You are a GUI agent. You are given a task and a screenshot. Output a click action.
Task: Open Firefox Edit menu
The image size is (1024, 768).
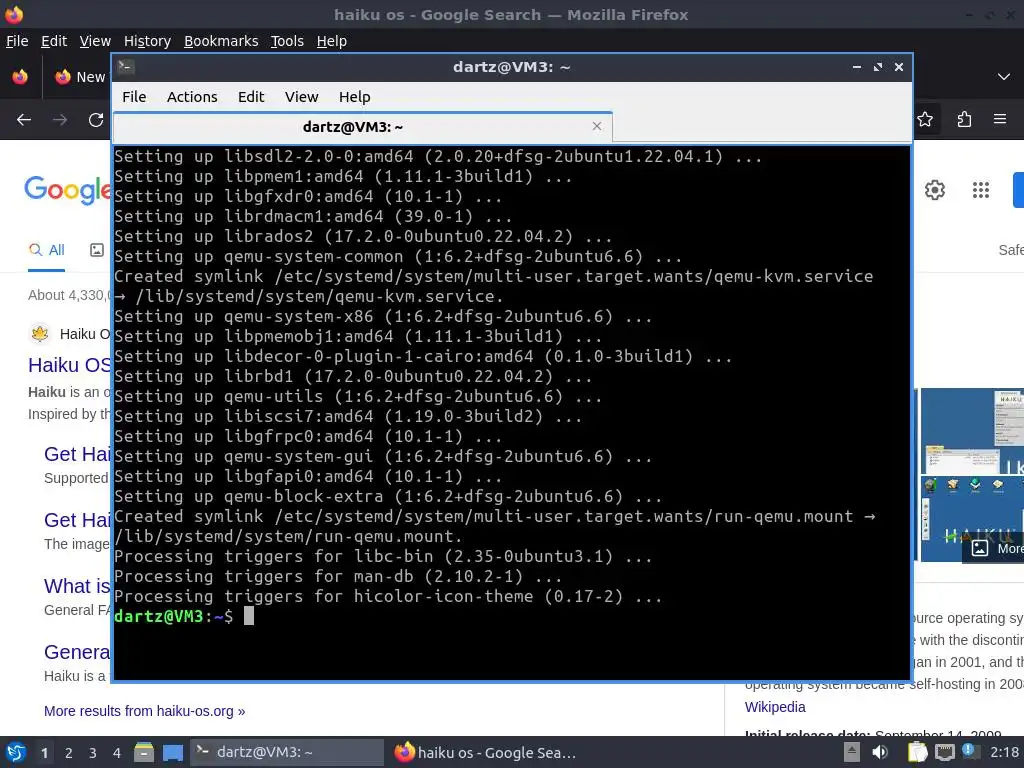click(x=54, y=41)
